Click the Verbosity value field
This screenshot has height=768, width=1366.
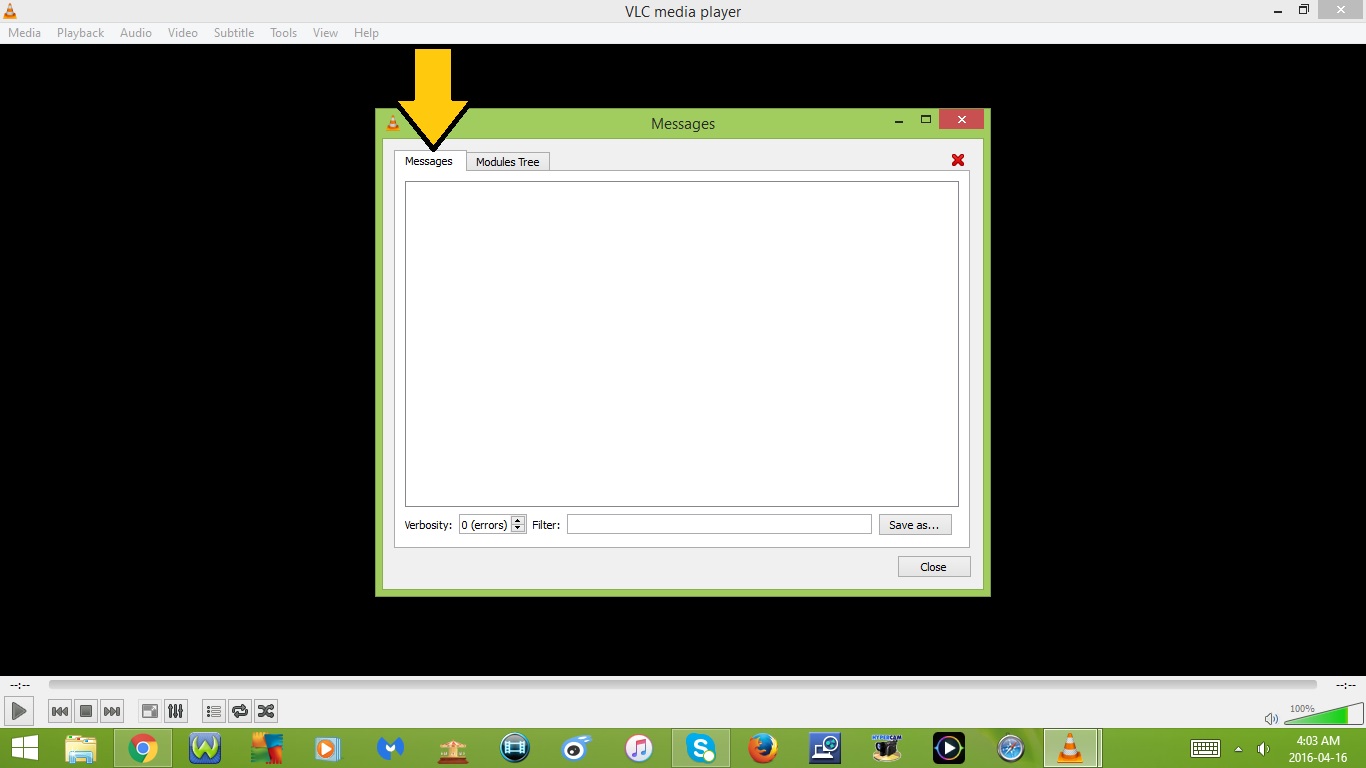click(485, 525)
